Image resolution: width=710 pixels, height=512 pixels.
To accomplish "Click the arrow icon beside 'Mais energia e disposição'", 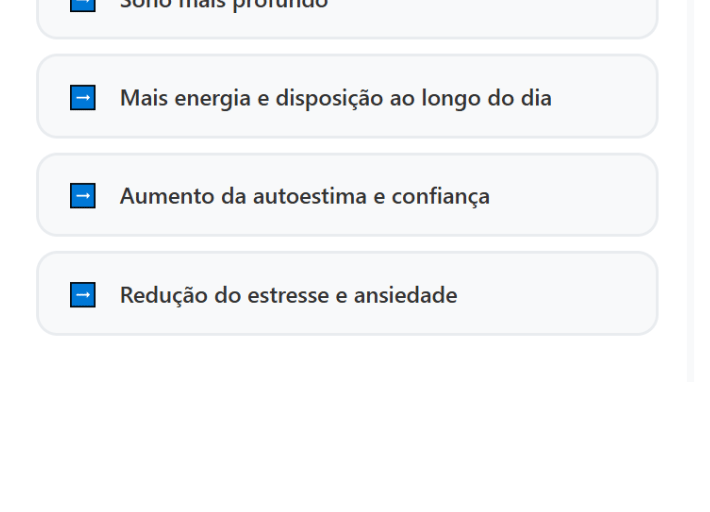I will click(83, 98).
